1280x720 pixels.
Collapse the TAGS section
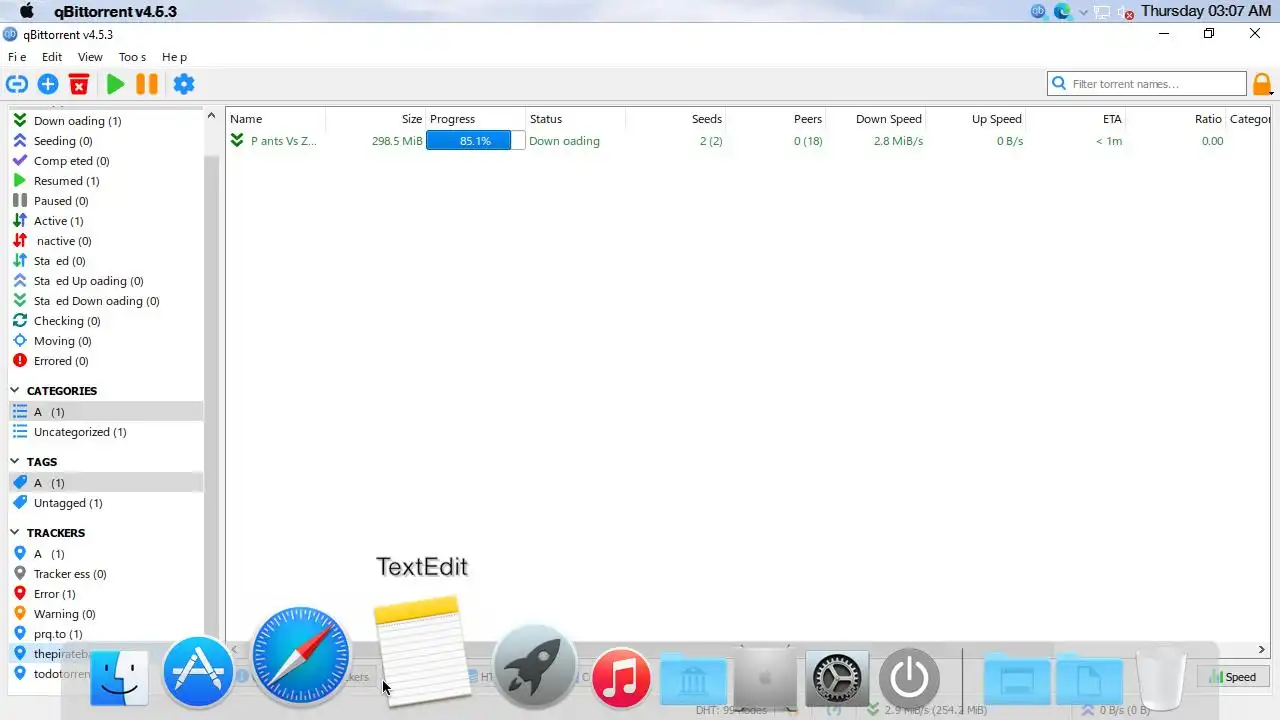(x=15, y=462)
